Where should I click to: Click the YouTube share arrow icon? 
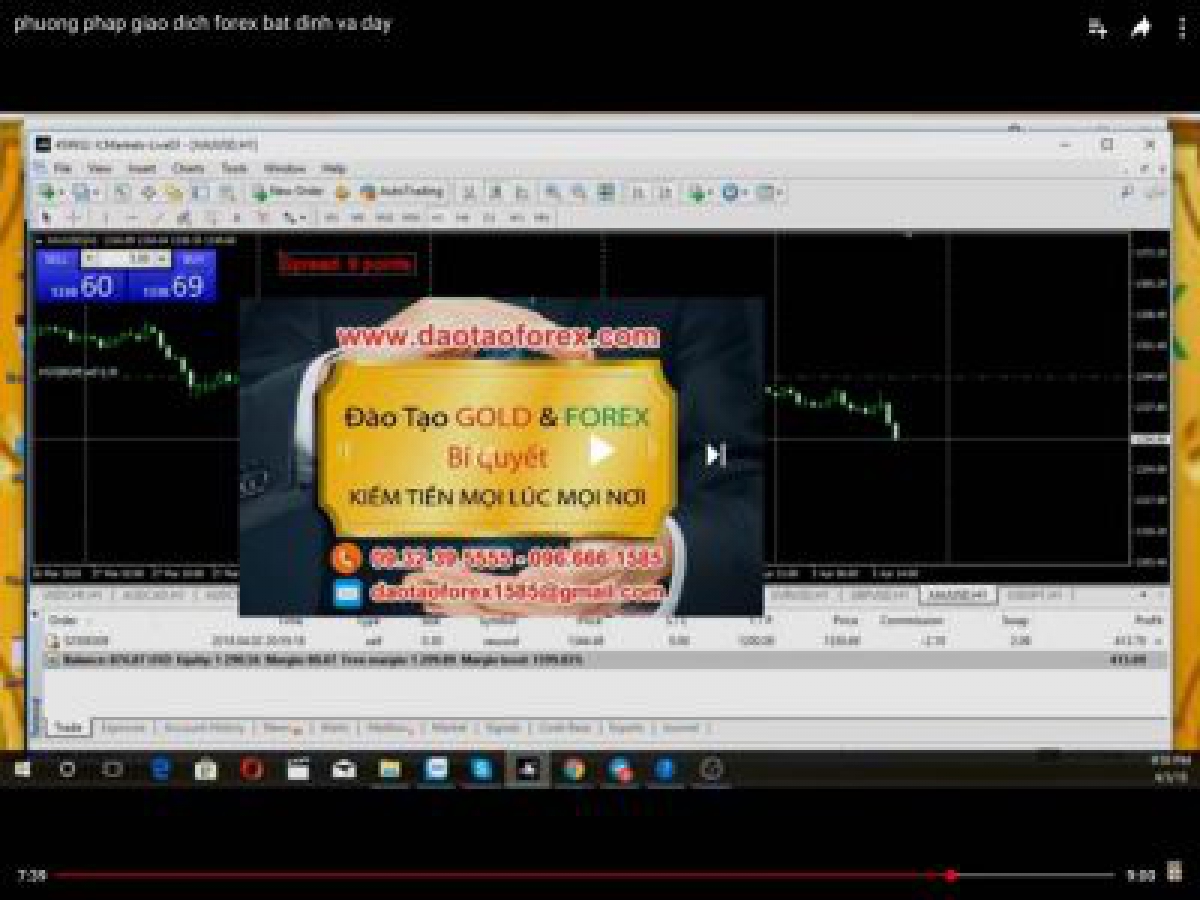[x=1140, y=28]
